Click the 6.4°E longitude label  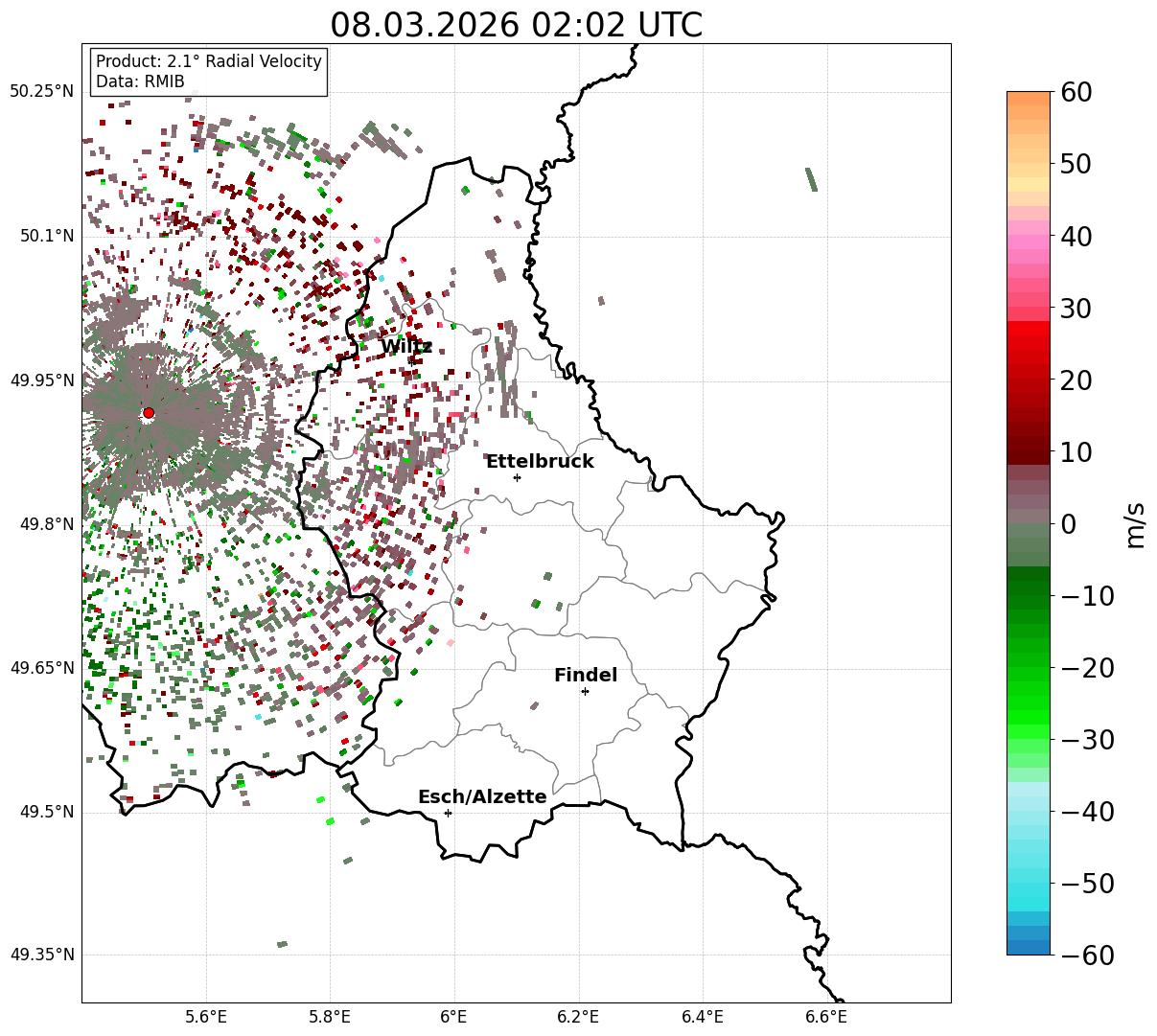703,1017
